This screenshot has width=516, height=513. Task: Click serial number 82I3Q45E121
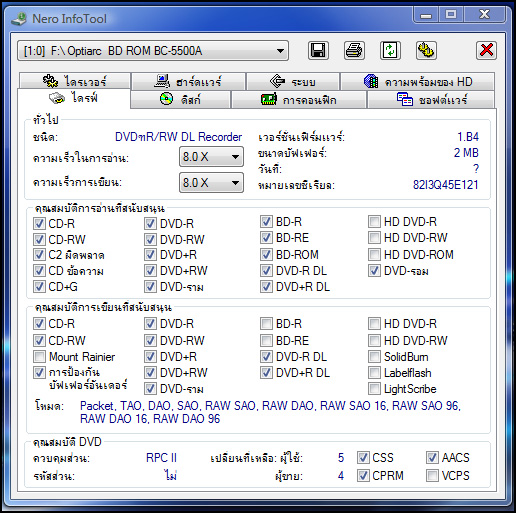click(445, 185)
